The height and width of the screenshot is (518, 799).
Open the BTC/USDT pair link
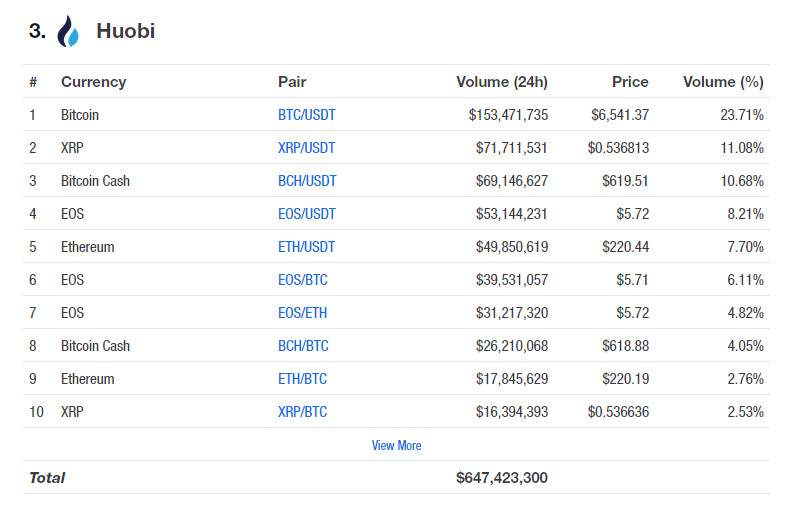(x=307, y=115)
